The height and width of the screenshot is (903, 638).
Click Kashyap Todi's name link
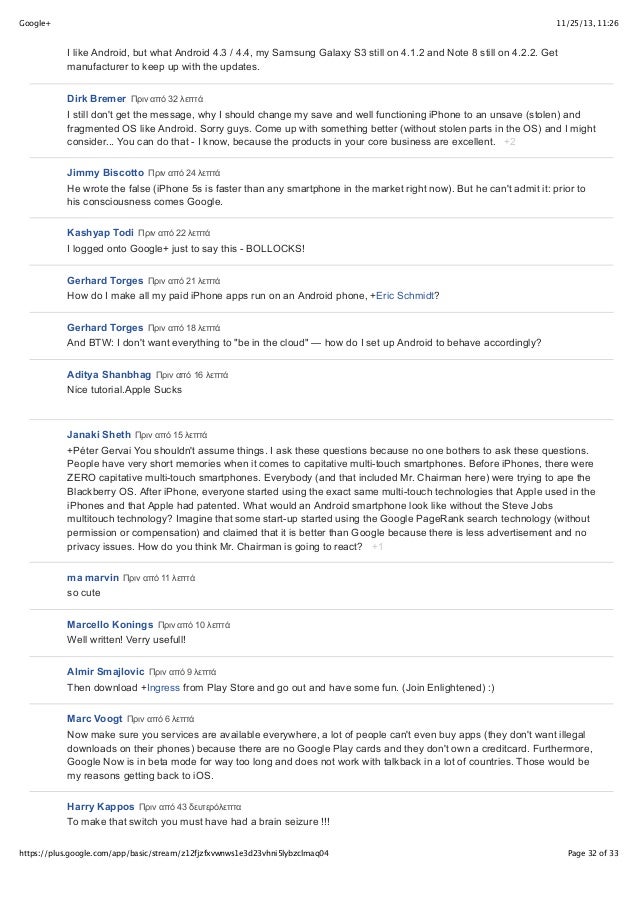click(x=100, y=233)
